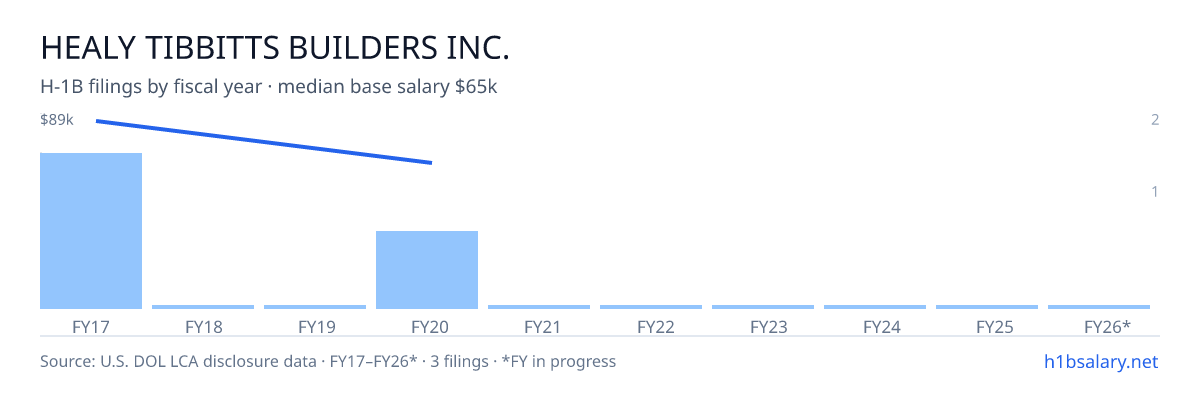Click the H-1B filings subtitle text
Screen dimensions: 1200x400
pos(269,87)
